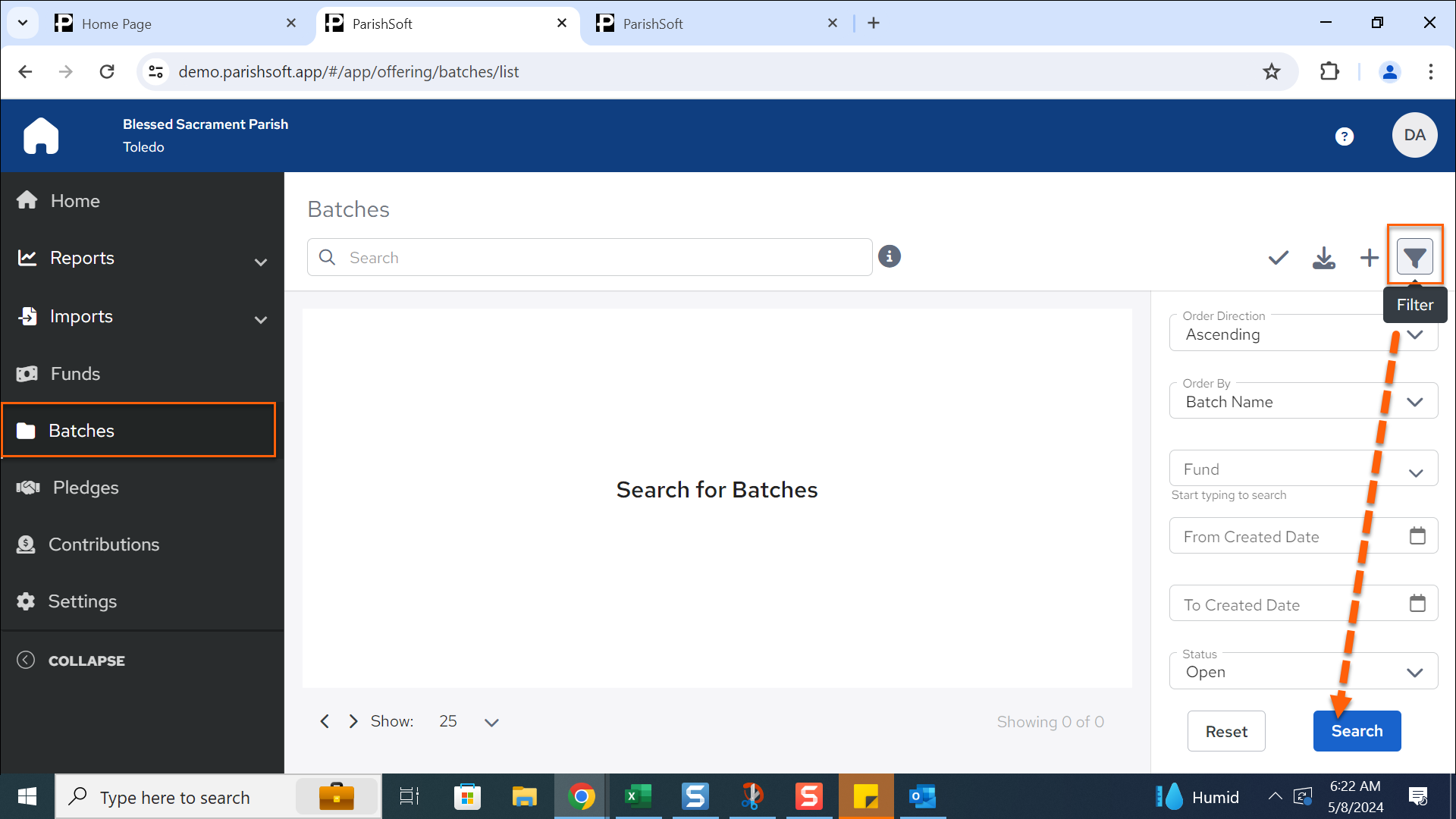
Task: Open the DA user avatar menu
Action: [x=1414, y=136]
